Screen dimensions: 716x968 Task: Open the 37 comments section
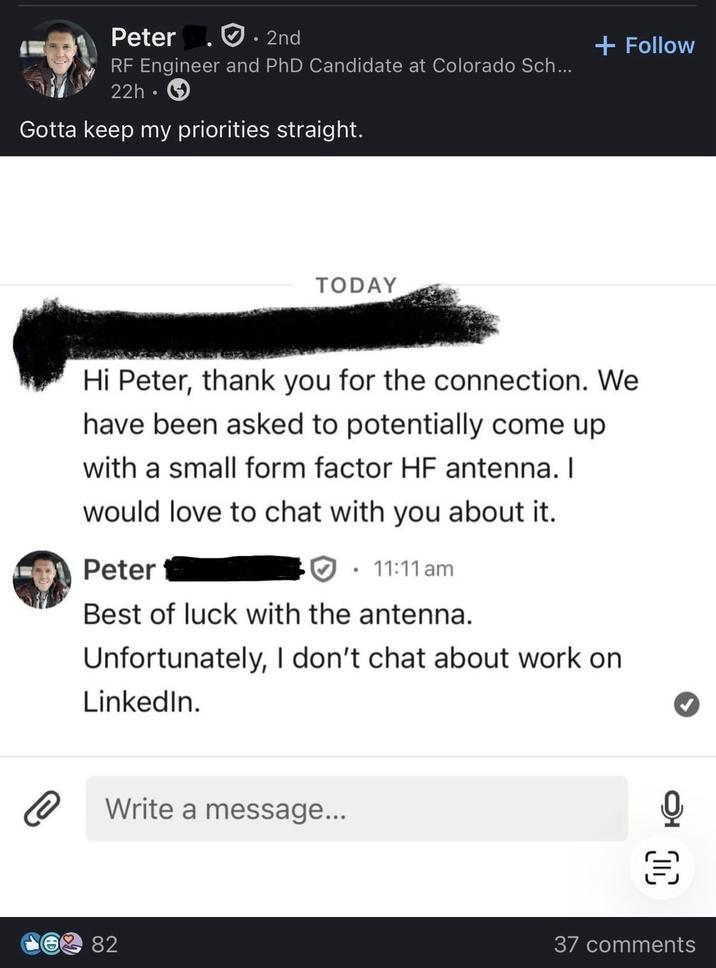pyautogui.click(x=625, y=944)
